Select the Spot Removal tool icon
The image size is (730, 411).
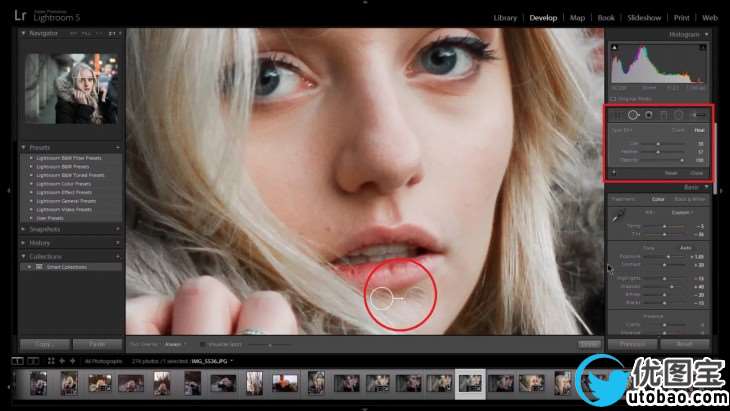[x=633, y=114]
